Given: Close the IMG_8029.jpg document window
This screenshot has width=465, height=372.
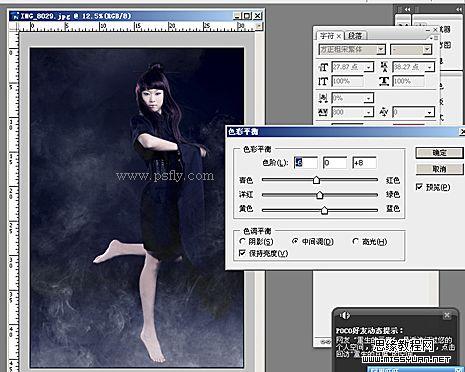Looking at the screenshot, I should point(258,16).
